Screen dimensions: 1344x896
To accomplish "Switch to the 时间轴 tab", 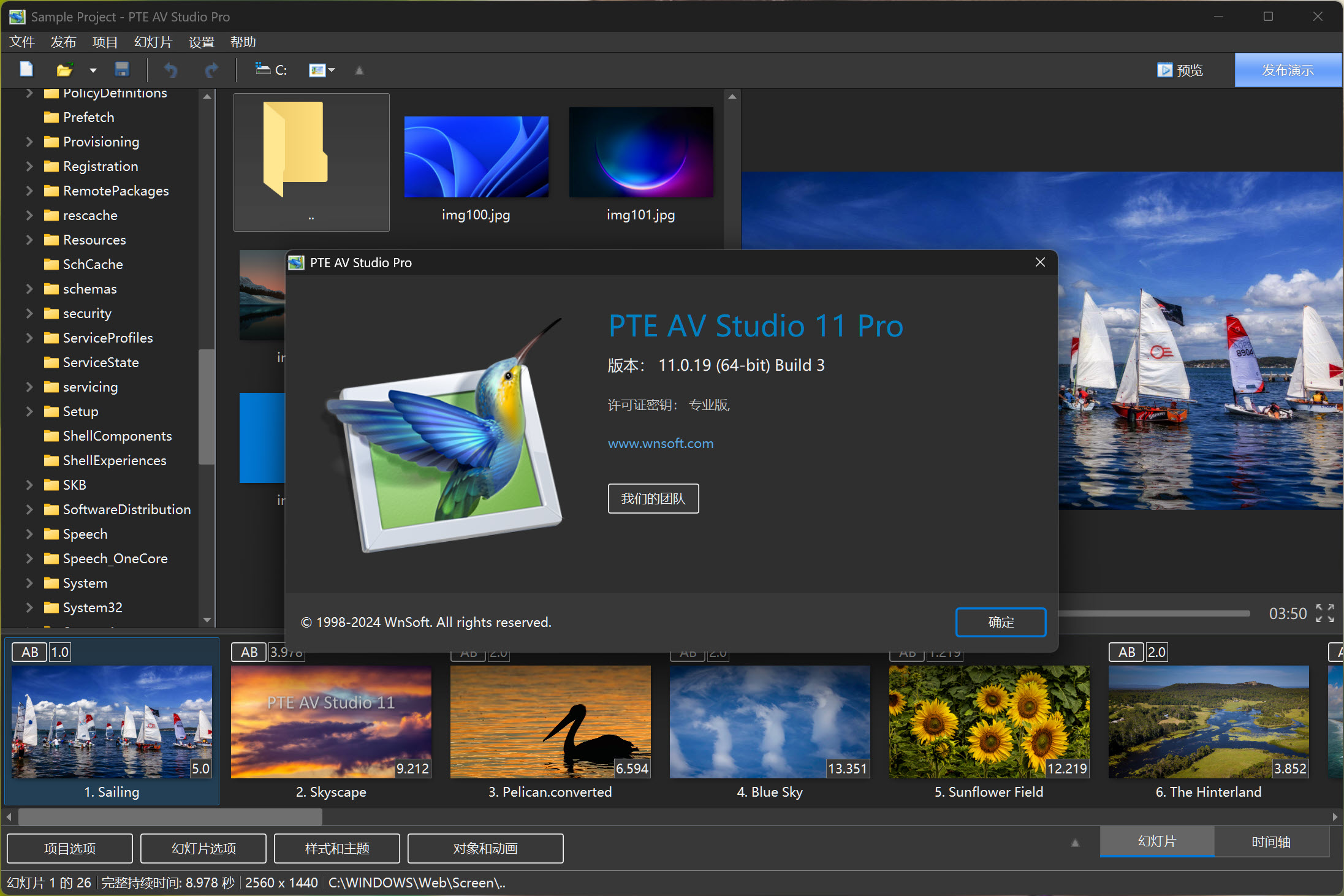I will (1270, 841).
